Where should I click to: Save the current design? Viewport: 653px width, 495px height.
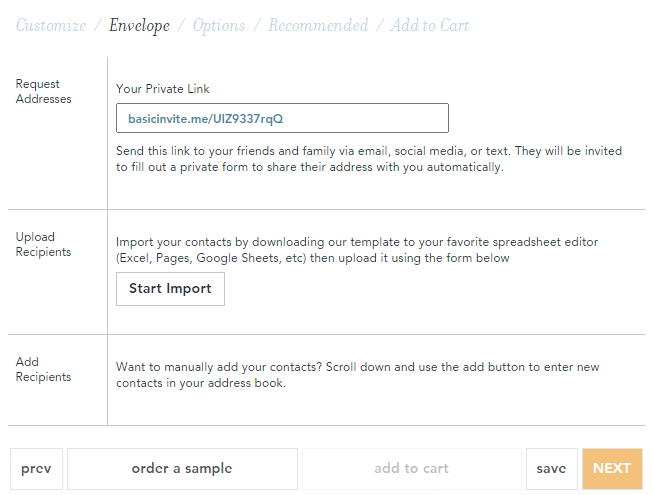point(551,469)
